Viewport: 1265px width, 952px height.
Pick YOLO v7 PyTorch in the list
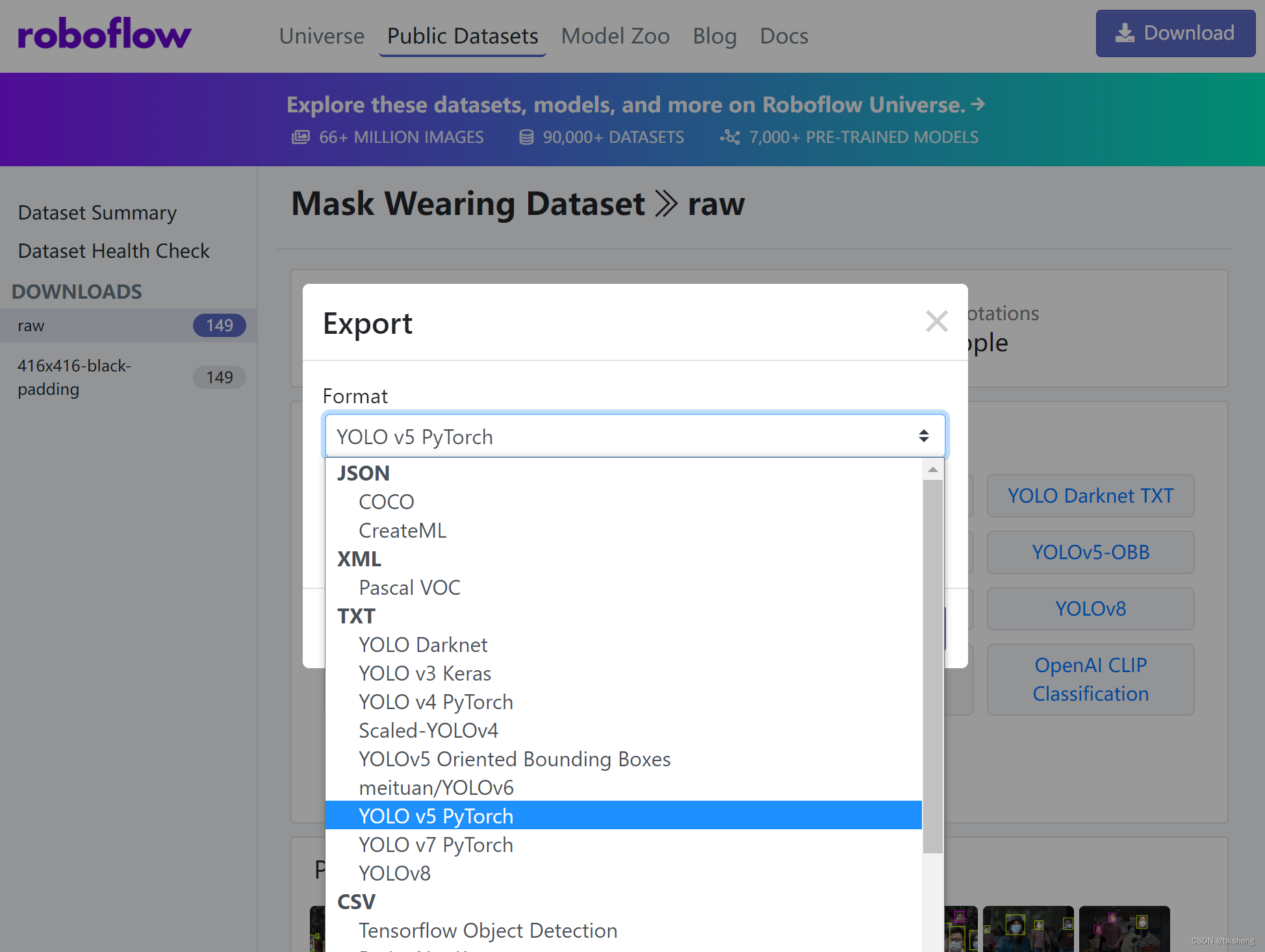pos(435,845)
